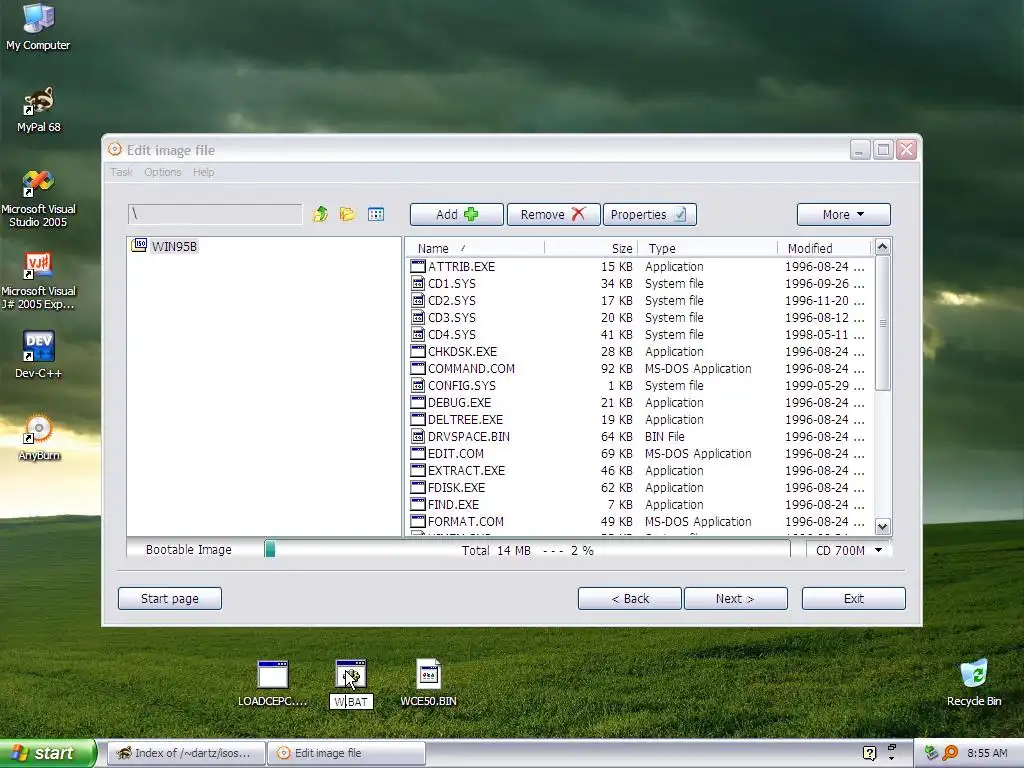Click the orange magnifier tray icon
Image resolution: width=1024 pixels, height=768 pixels.
(951, 753)
